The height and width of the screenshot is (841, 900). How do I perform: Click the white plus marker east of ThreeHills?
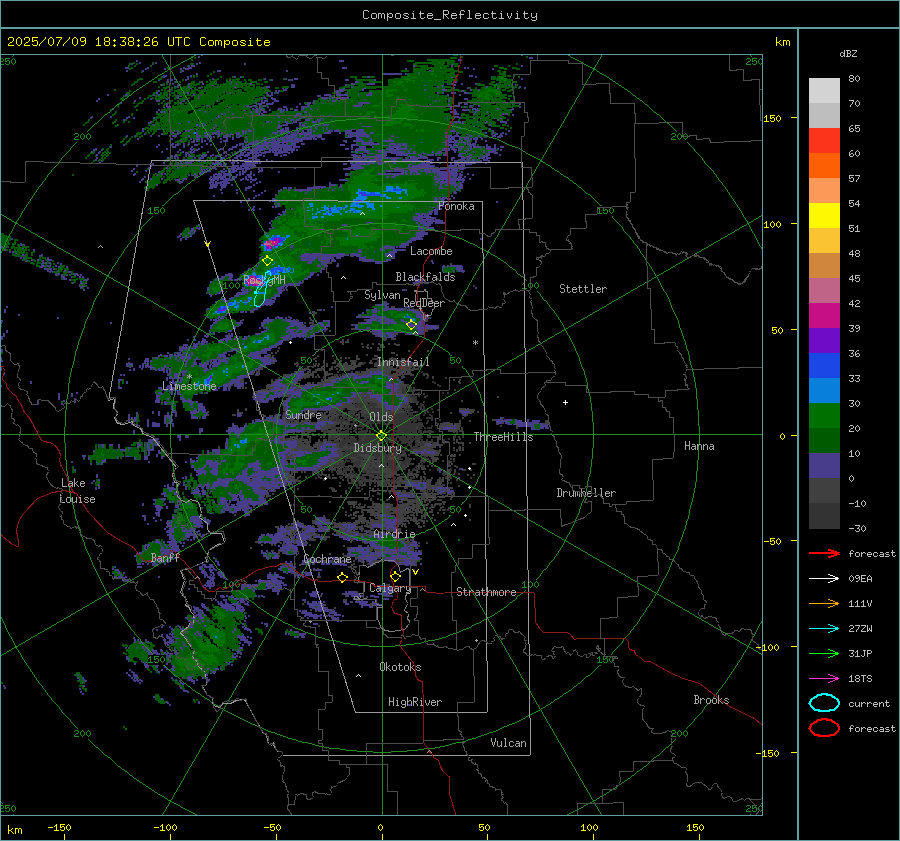tap(565, 402)
